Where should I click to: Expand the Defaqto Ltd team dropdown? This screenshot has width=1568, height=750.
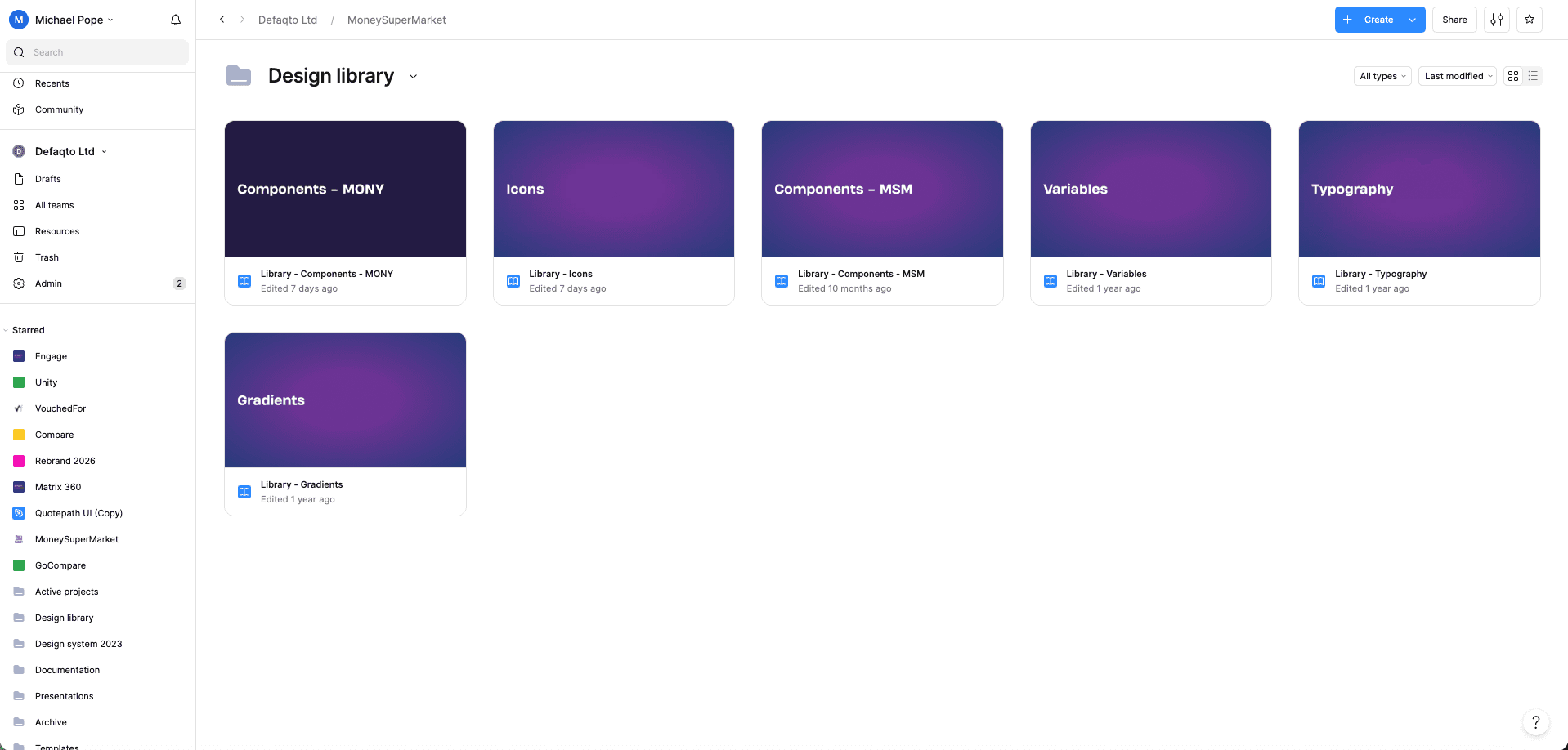pos(104,152)
